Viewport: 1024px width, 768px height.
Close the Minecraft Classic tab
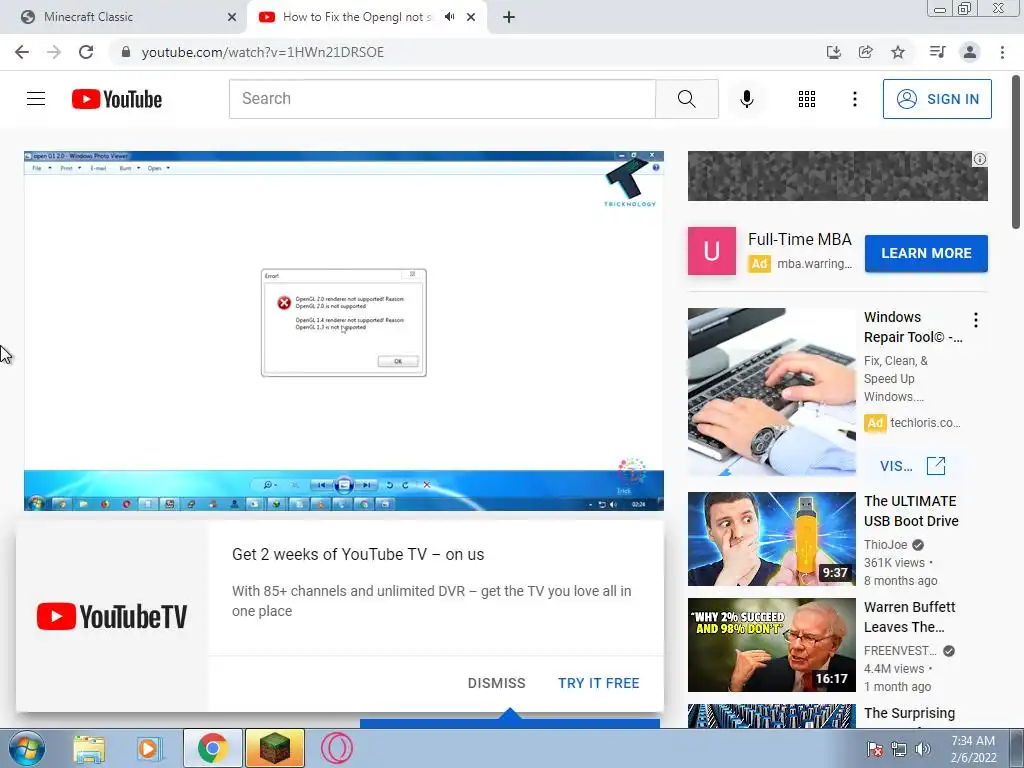click(232, 17)
